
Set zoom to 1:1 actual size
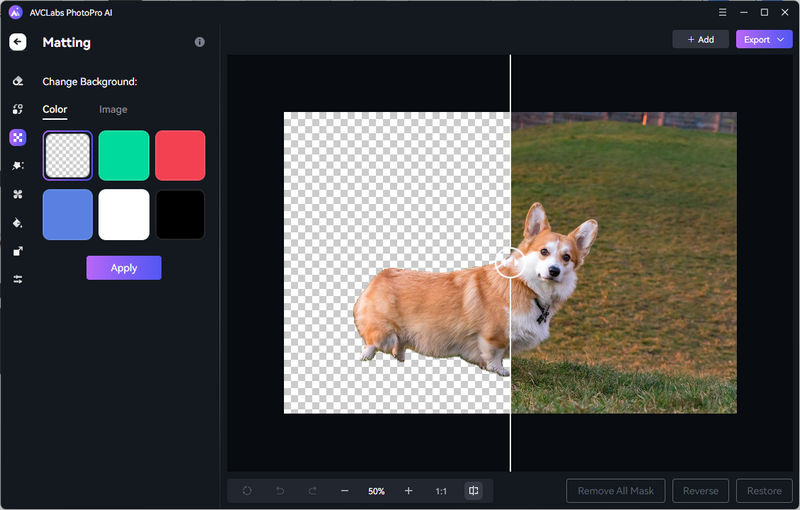click(x=441, y=491)
